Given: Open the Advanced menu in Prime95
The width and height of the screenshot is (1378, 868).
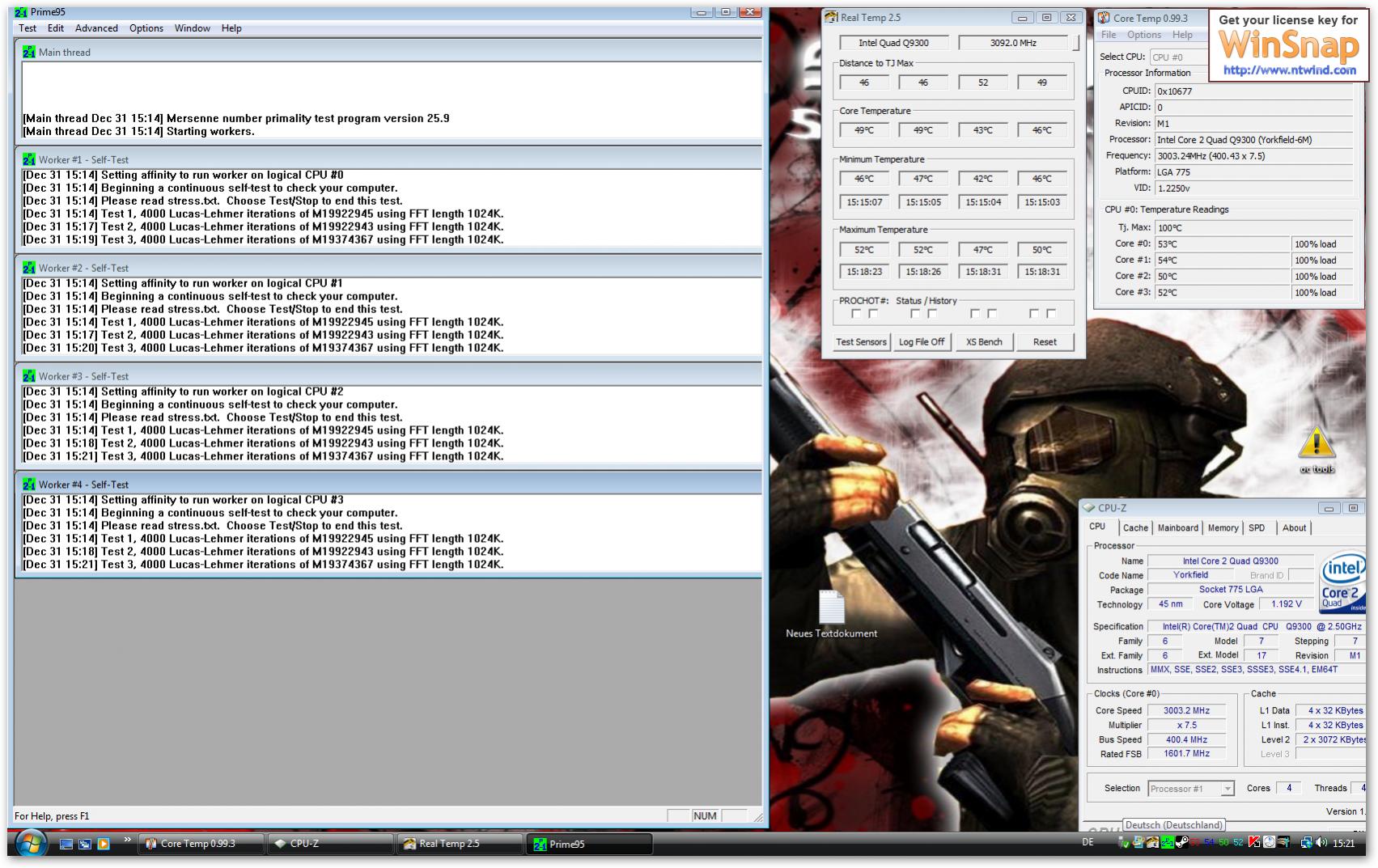Looking at the screenshot, I should [96, 28].
